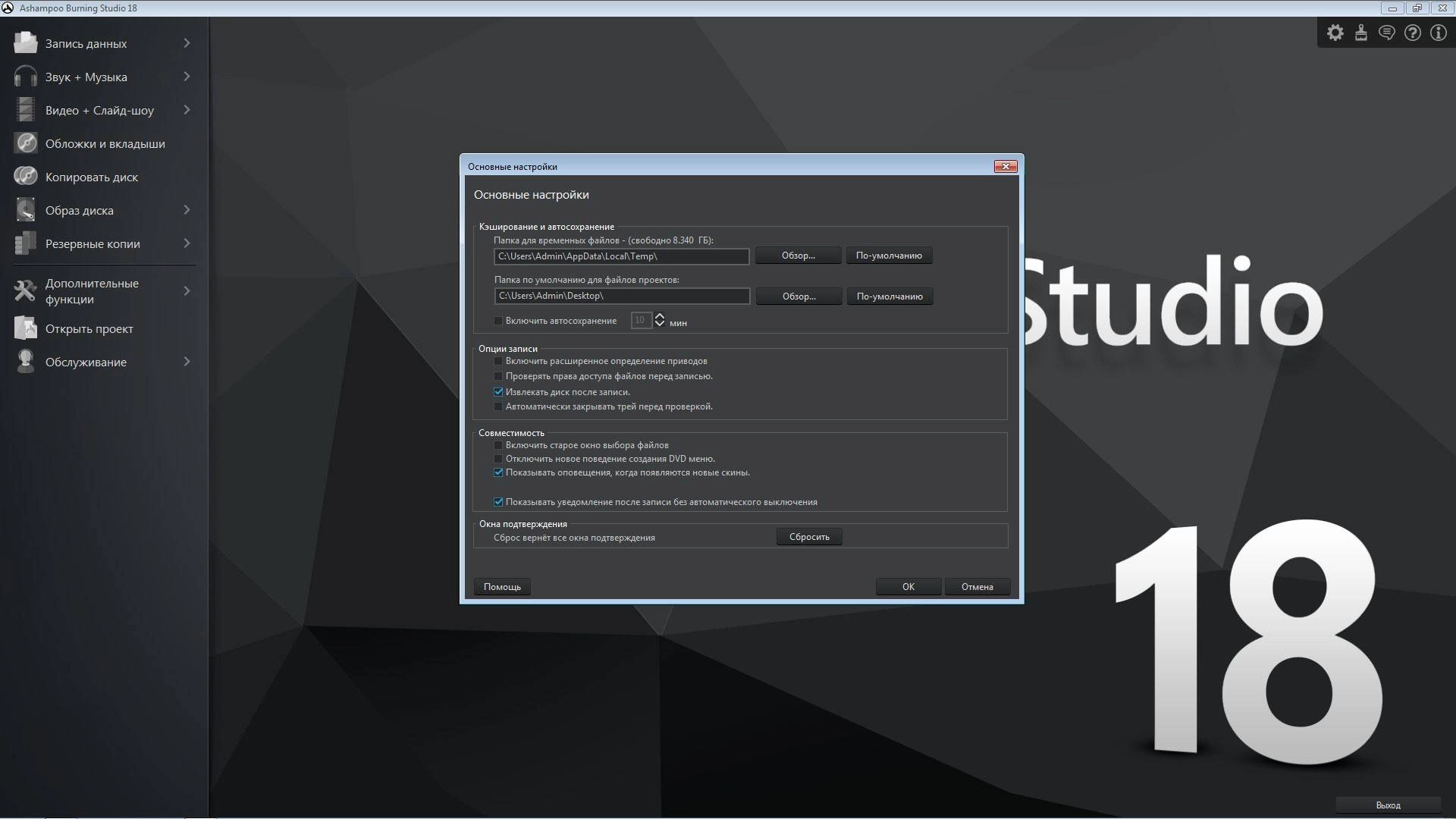Click the Copy Disc icon in sidebar
The height and width of the screenshot is (819, 1456).
tap(25, 176)
